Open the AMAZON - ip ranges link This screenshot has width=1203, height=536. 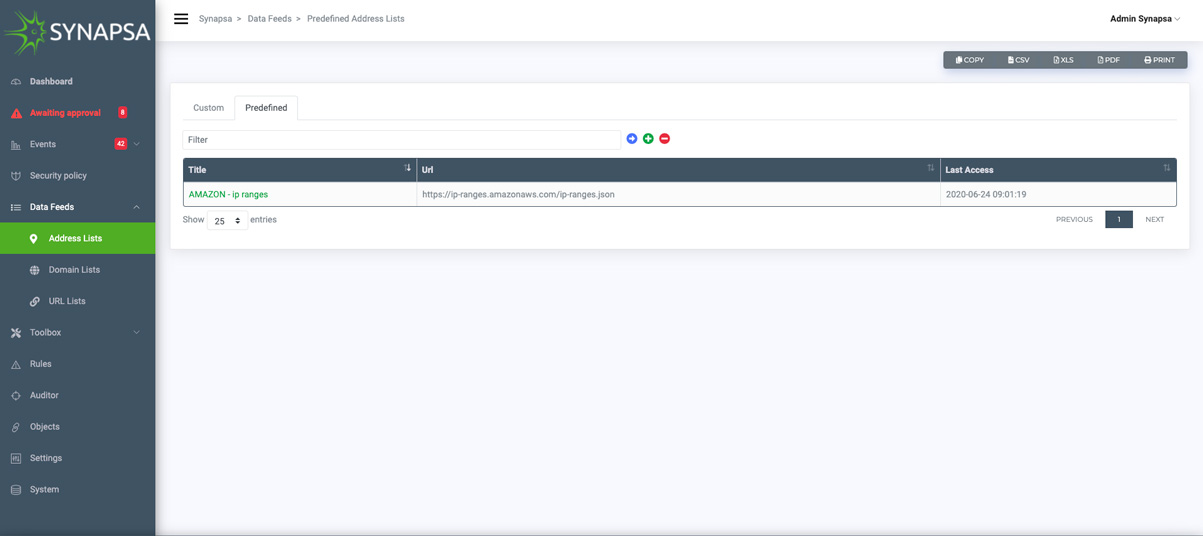228,195
